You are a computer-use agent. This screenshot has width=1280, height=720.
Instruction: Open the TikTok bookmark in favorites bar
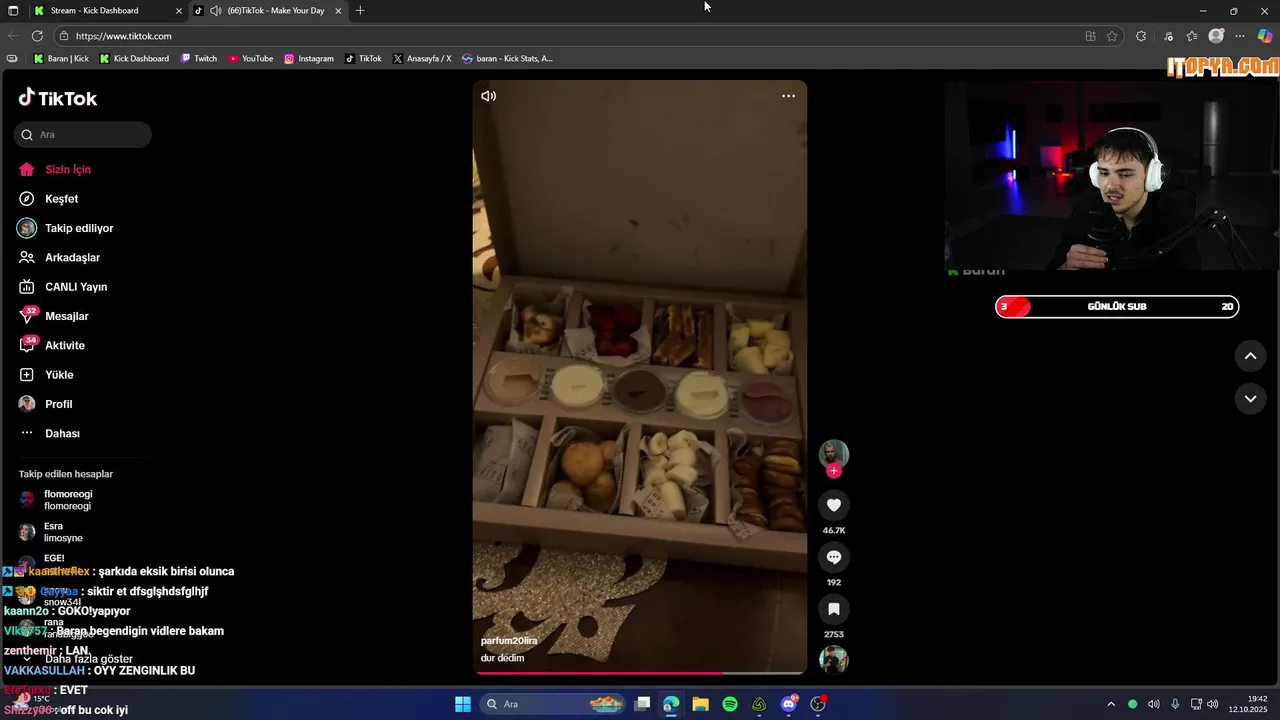coord(364,59)
